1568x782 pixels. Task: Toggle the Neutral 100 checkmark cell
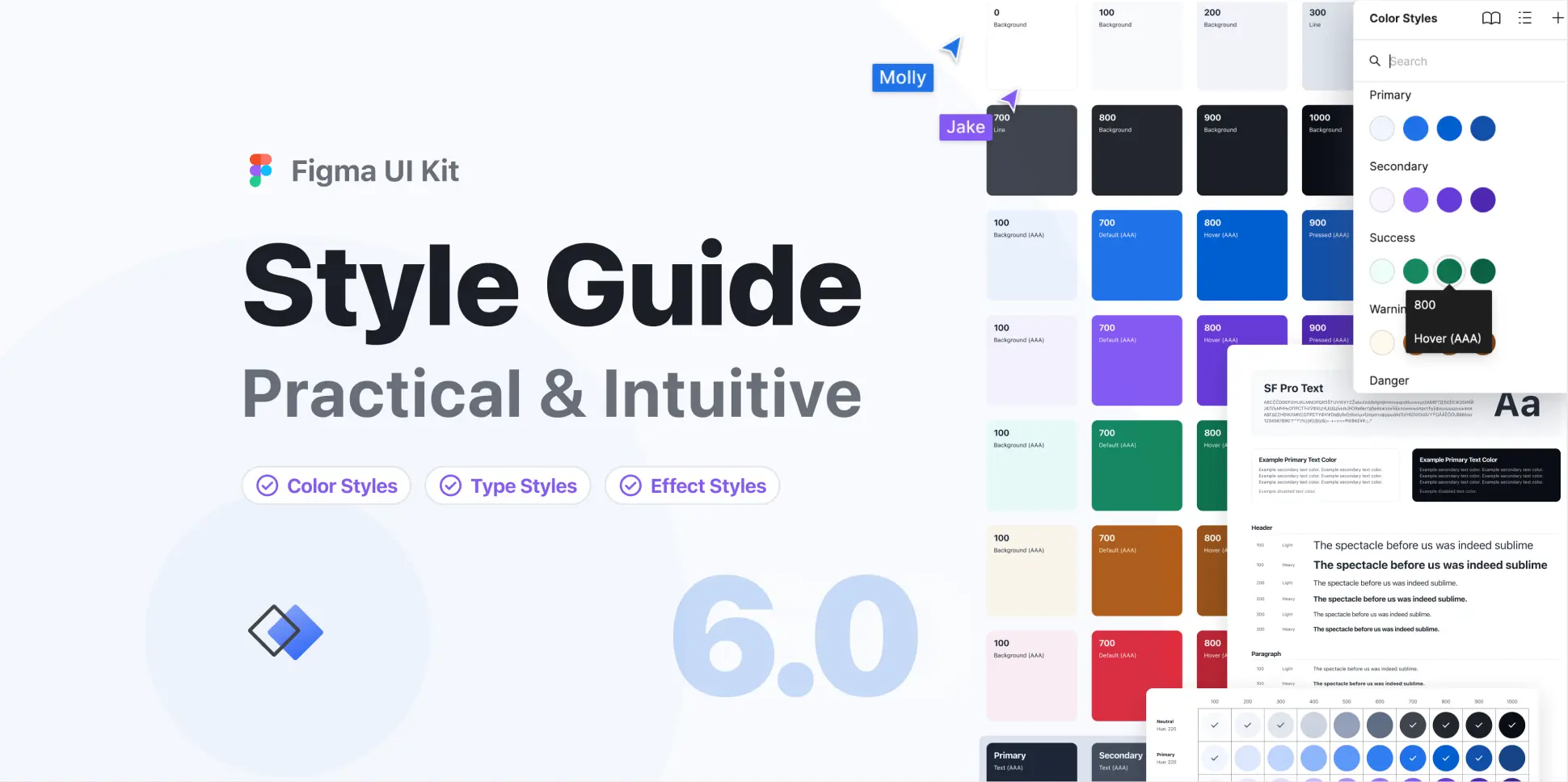coord(1214,725)
